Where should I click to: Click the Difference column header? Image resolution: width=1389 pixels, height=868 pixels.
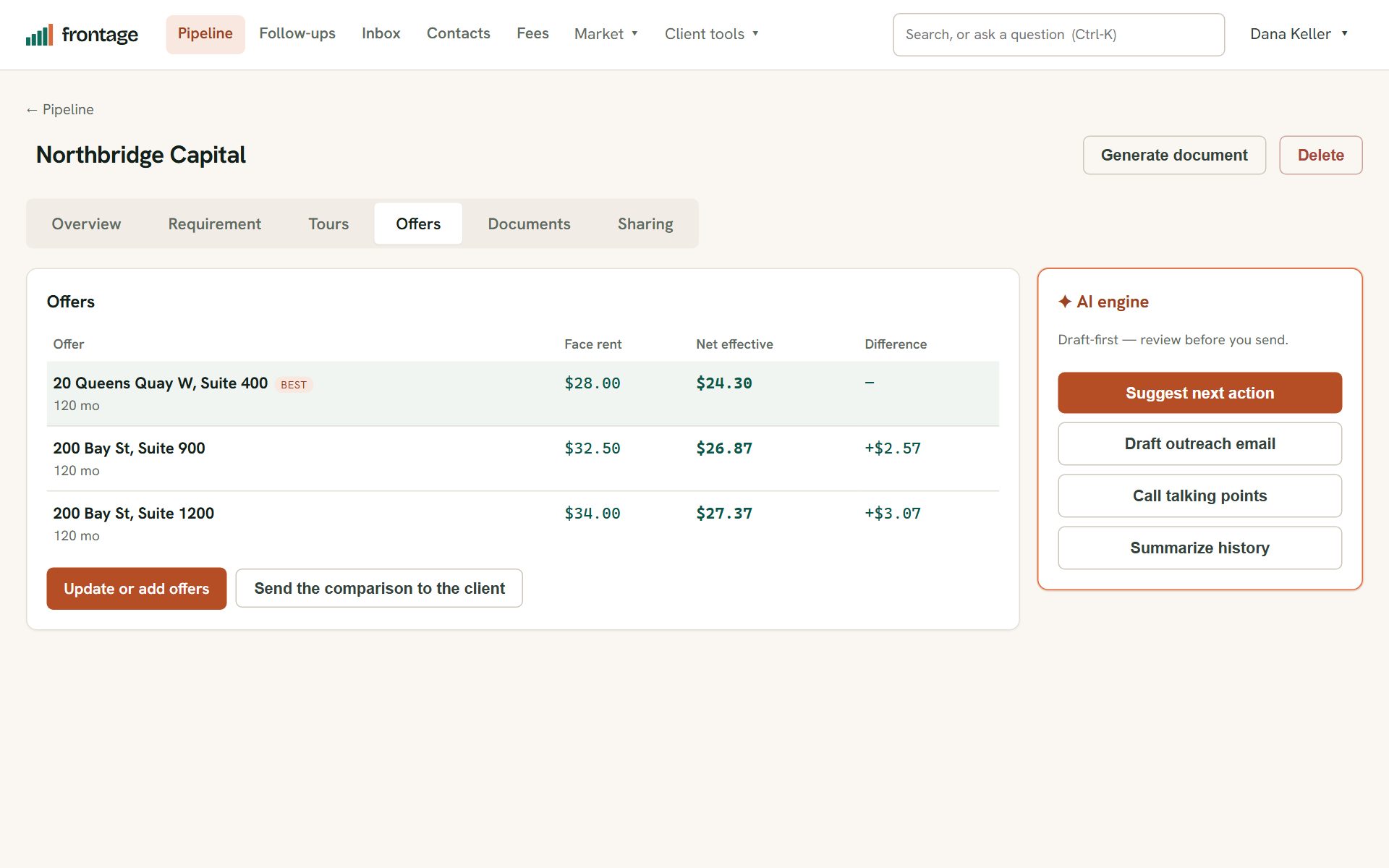pos(896,344)
